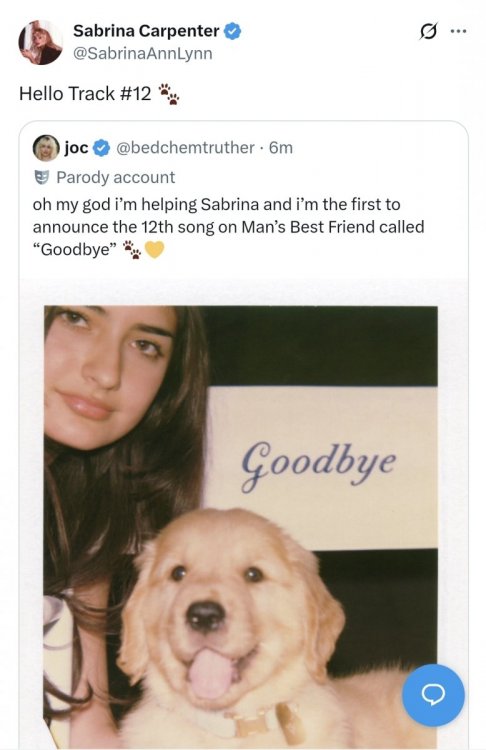Click the 'Parody account' label text
This screenshot has width=486, height=750.
[x=116, y=177]
